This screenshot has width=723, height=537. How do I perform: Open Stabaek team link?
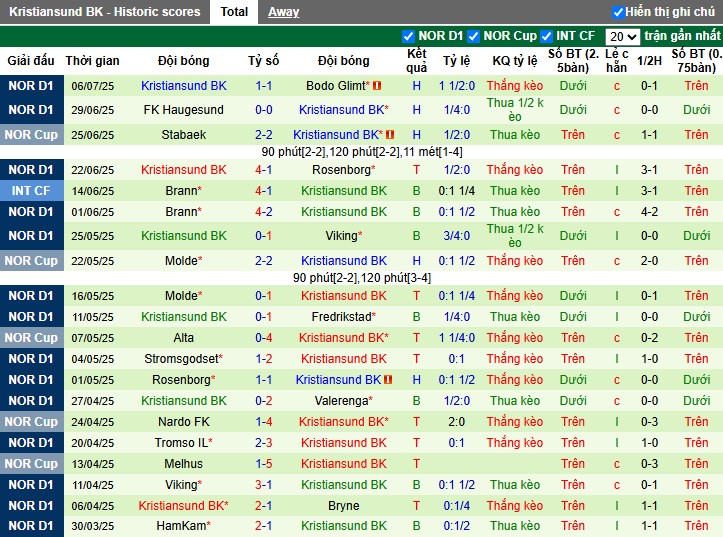(184, 135)
